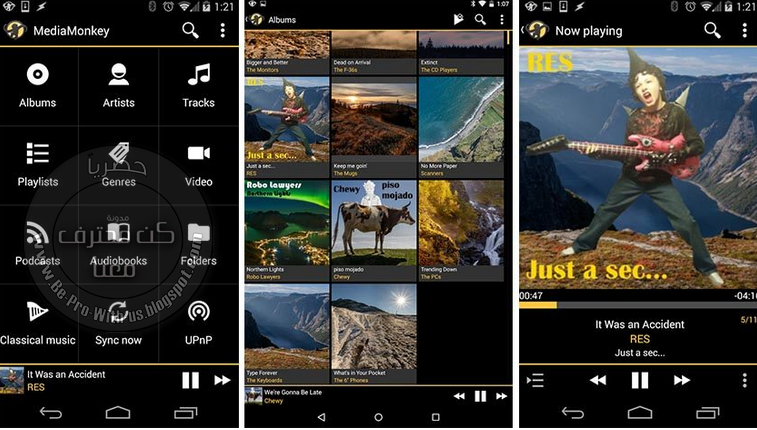Tap Android home circle on Albums screen
Image resolution: width=757 pixels, height=430 pixels.
click(x=378, y=417)
